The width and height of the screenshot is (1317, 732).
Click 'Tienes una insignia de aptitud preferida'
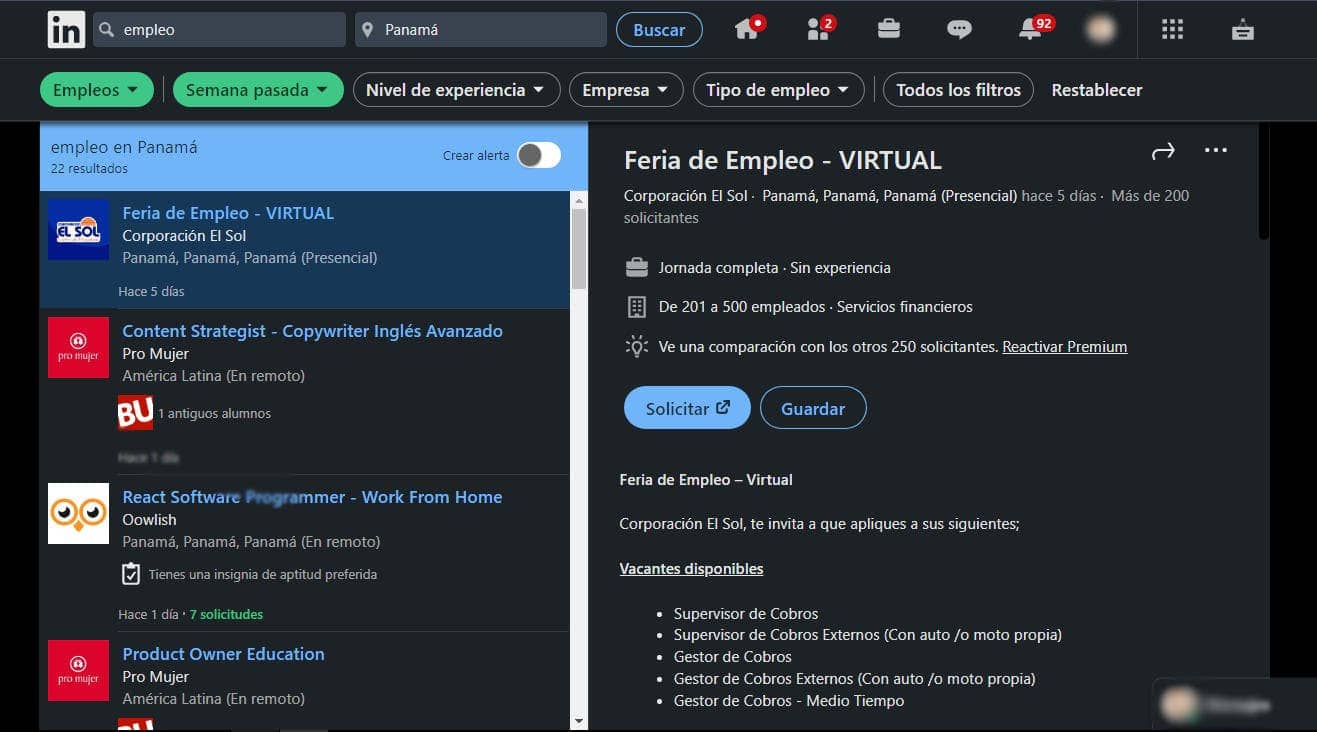coord(262,575)
